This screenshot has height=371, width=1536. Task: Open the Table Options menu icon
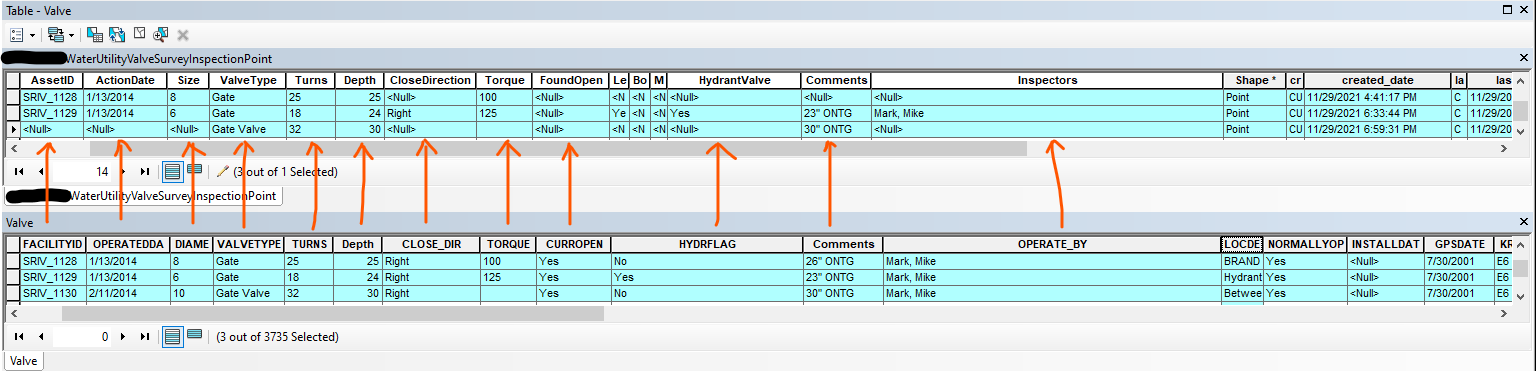16,34
